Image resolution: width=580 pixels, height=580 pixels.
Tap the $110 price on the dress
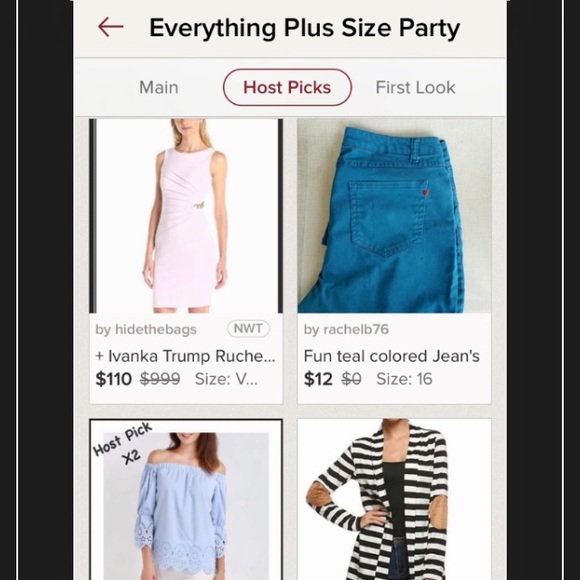tap(114, 379)
